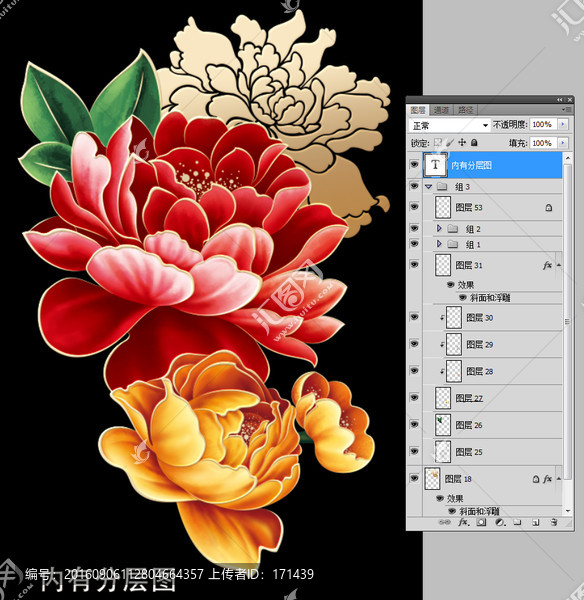The width and height of the screenshot is (584, 600).
Task: Open the 不透明度 opacity slider arrow
Action: [x=563, y=124]
